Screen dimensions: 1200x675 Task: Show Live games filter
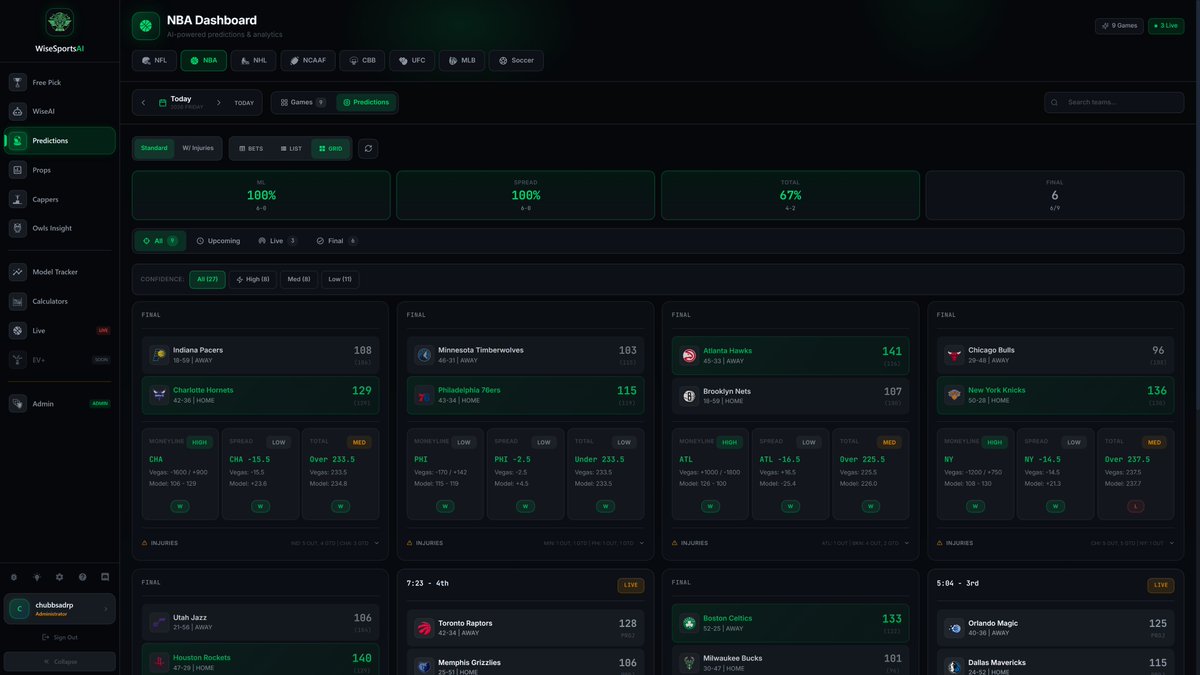click(x=277, y=241)
